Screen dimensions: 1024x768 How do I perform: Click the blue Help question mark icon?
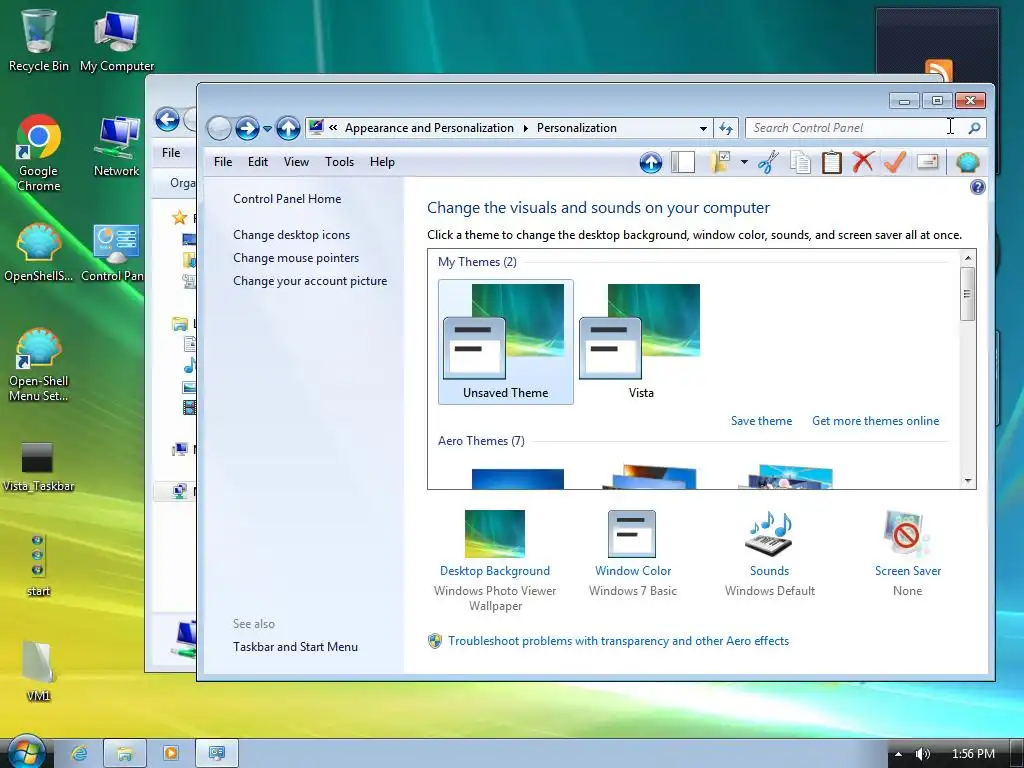pos(977,188)
